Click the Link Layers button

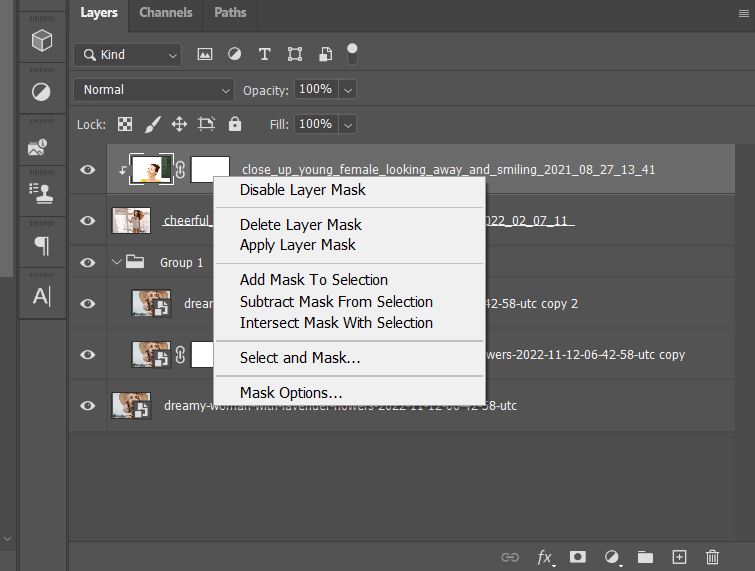click(510, 557)
